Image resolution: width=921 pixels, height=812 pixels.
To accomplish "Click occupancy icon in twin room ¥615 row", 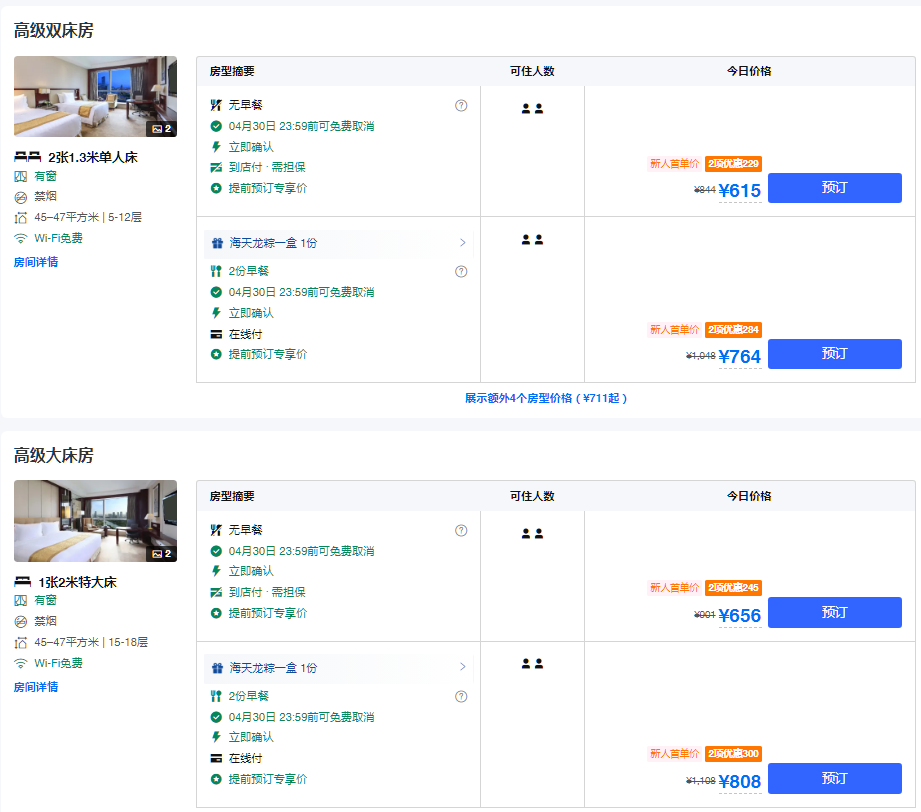I will pos(532,109).
